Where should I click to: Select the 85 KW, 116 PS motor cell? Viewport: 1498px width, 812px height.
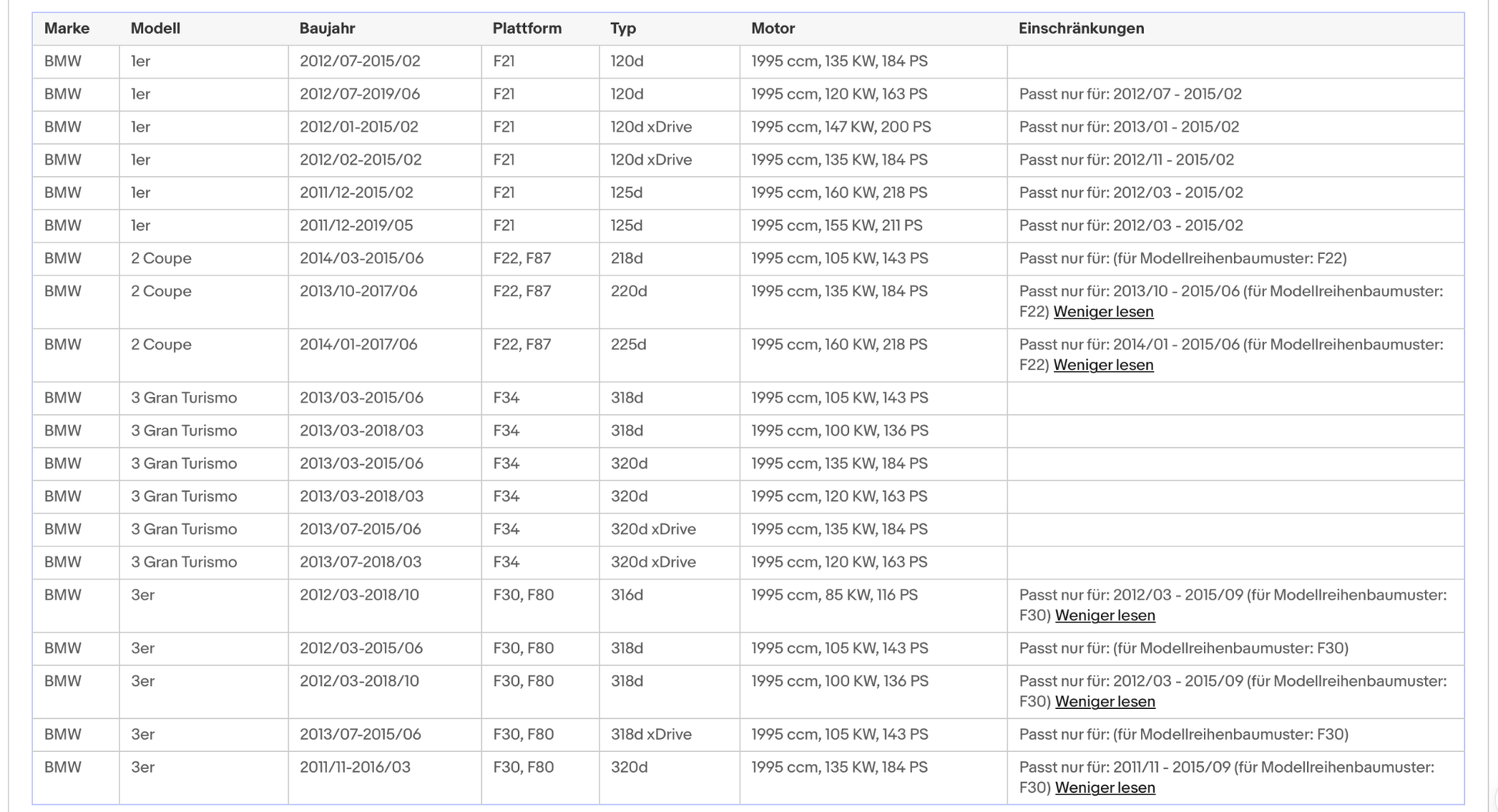coord(873,606)
